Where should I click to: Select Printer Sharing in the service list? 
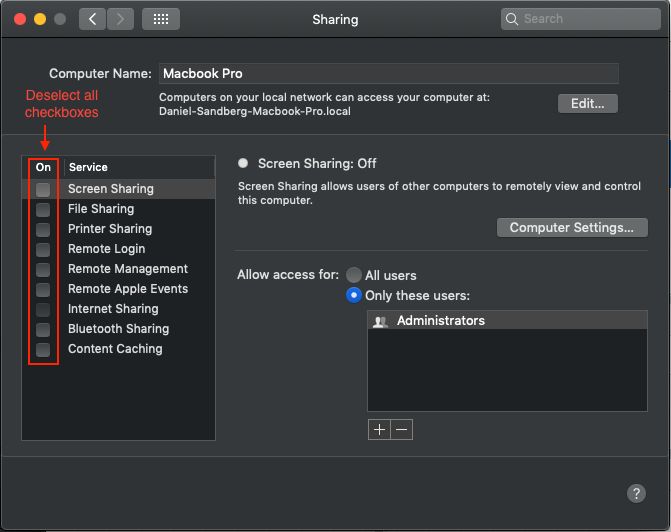119,229
